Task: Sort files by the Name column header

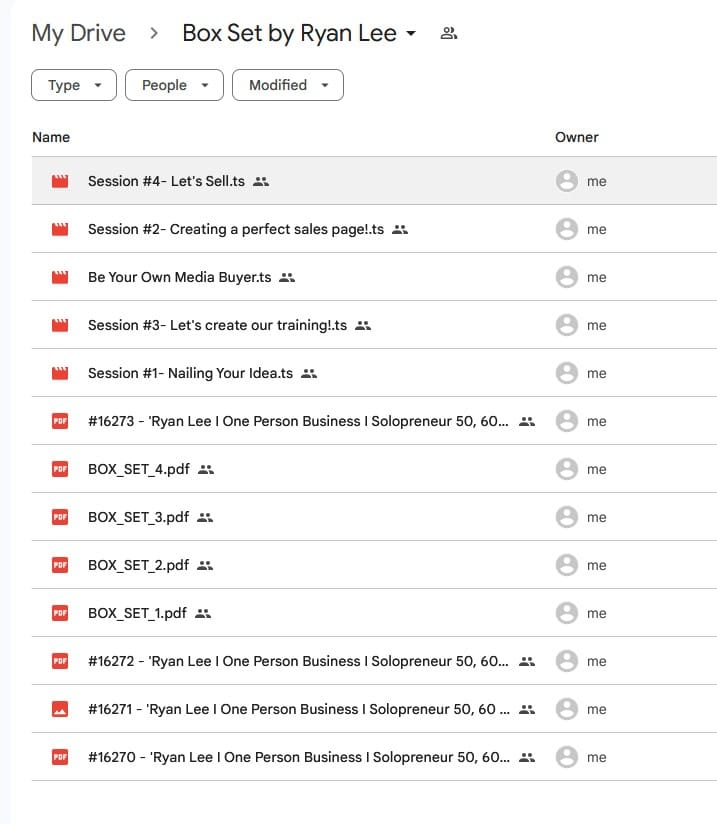Action: [x=51, y=137]
